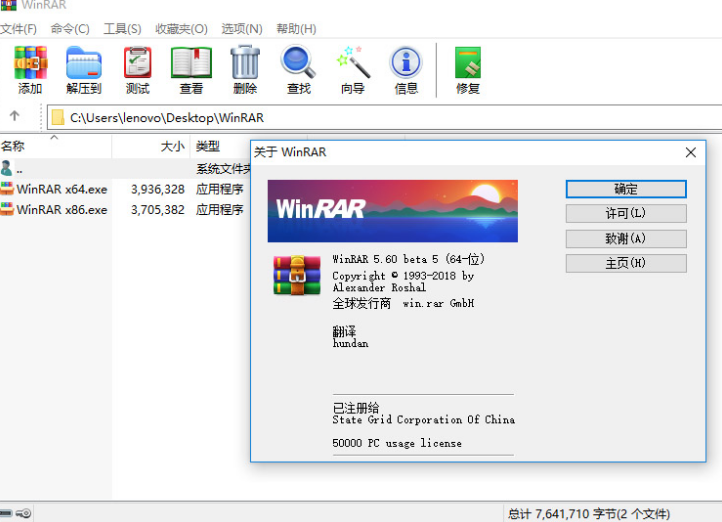Click the 信息 (Info) toolbar icon

[406, 70]
